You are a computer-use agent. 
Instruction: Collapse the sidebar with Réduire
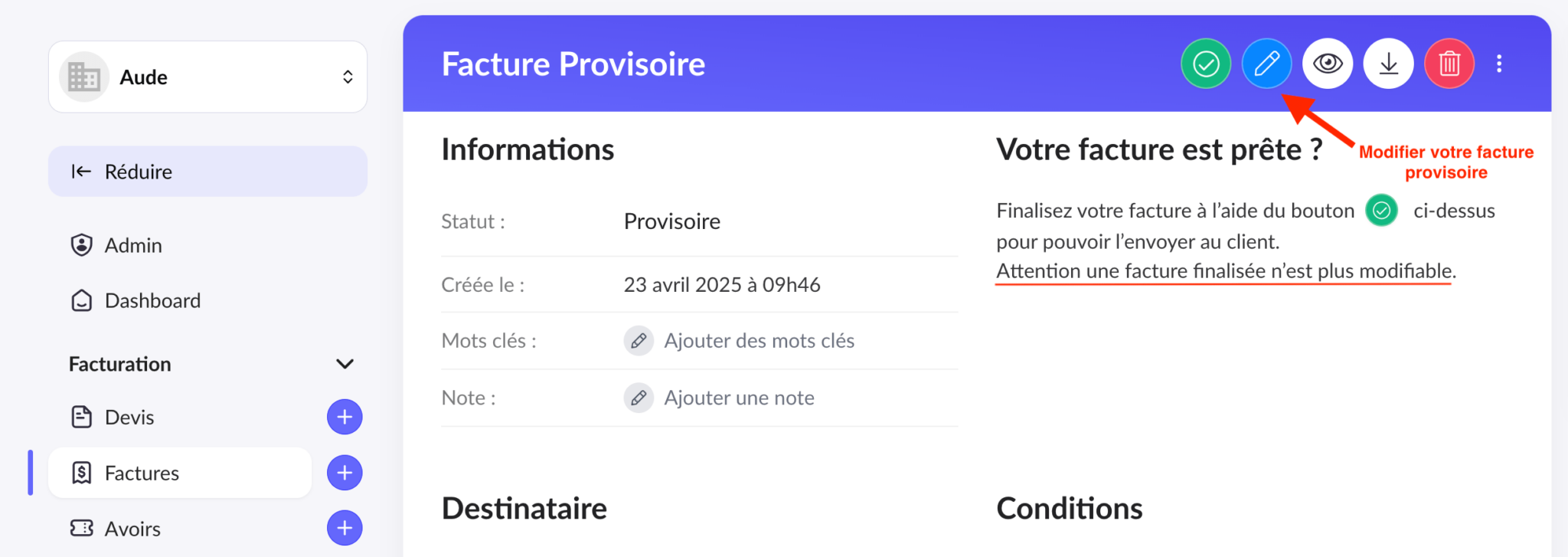click(138, 171)
